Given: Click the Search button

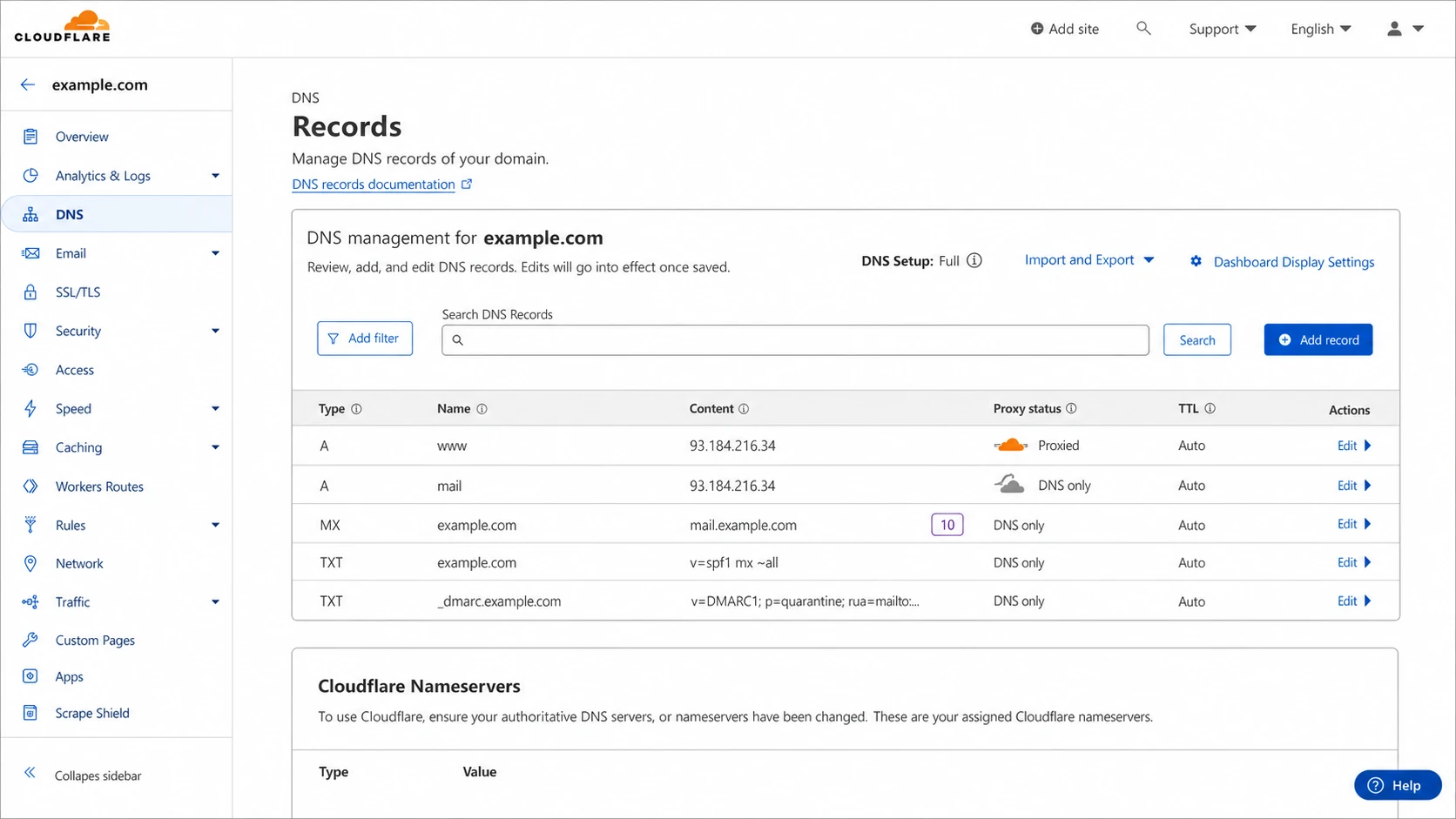Looking at the screenshot, I should (x=1197, y=340).
